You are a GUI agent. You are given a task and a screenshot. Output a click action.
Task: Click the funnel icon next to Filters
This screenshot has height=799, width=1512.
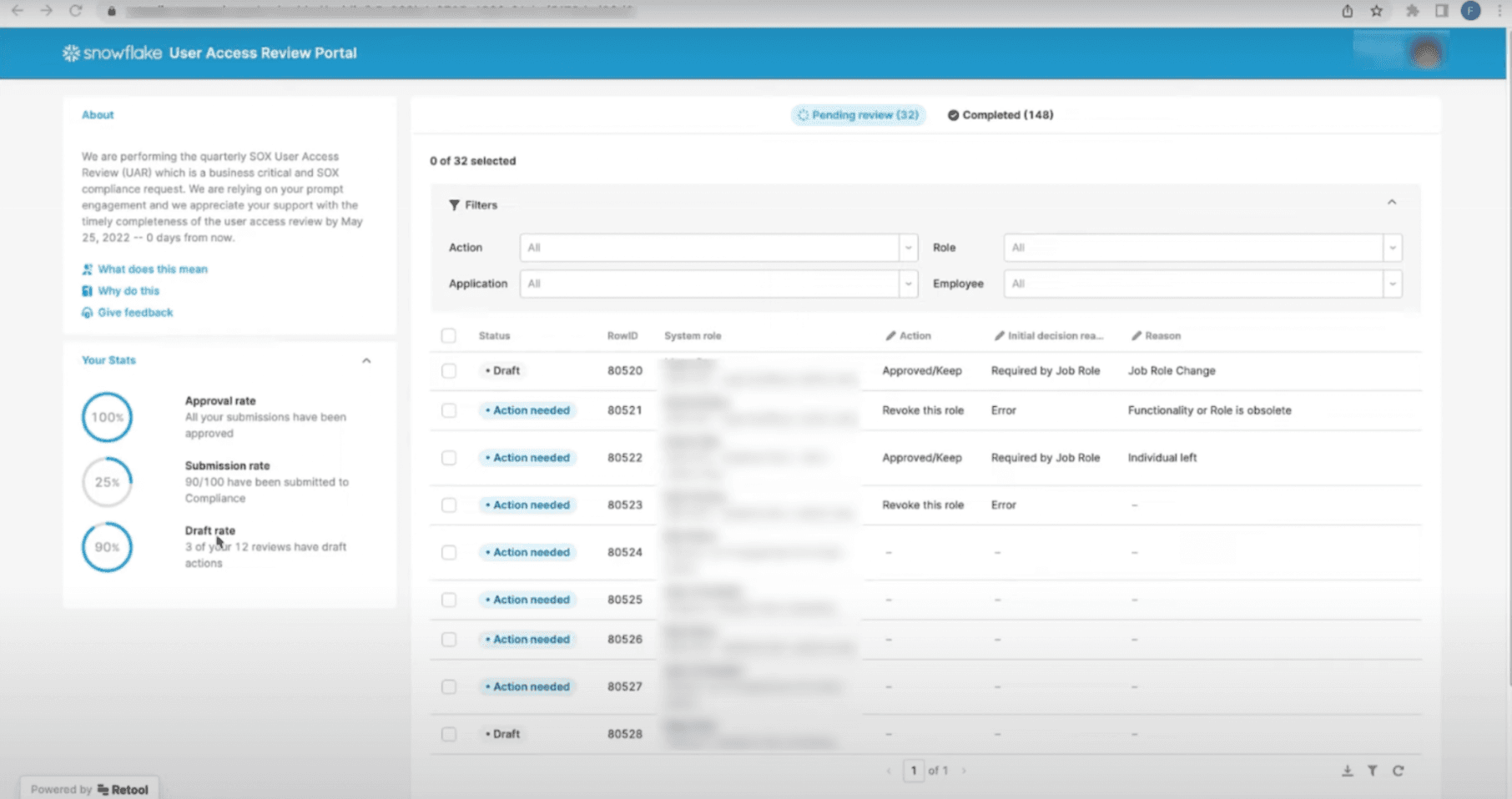pos(455,204)
